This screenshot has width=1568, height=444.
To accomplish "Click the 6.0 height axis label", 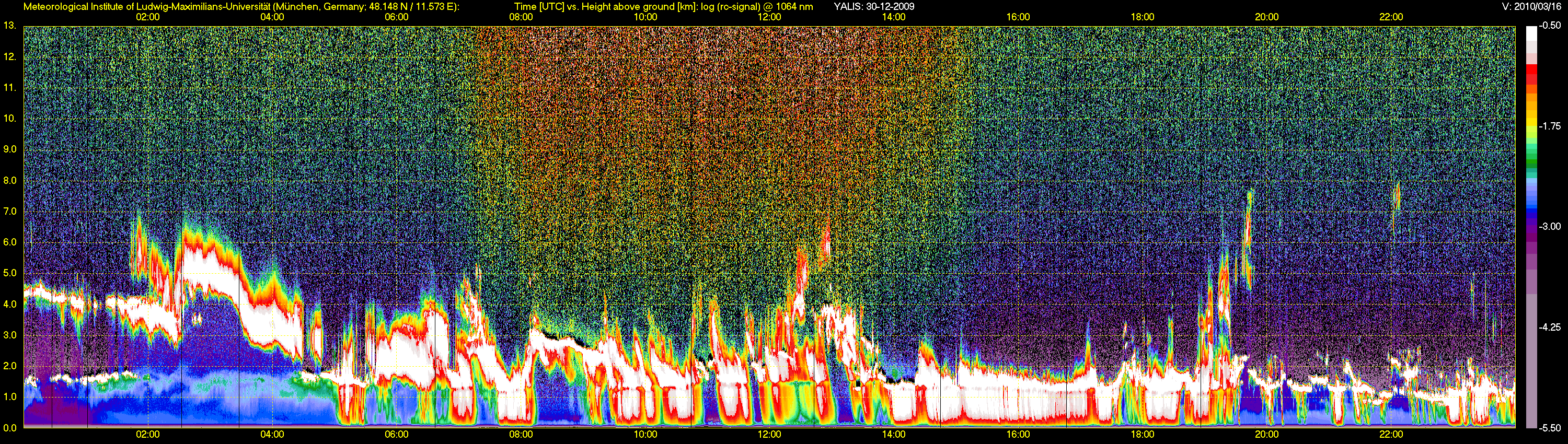I will tap(10, 242).
